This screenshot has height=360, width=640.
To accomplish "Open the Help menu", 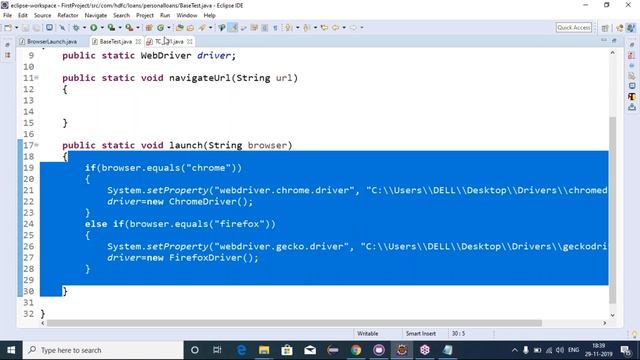I will pyautogui.click(x=209, y=15).
